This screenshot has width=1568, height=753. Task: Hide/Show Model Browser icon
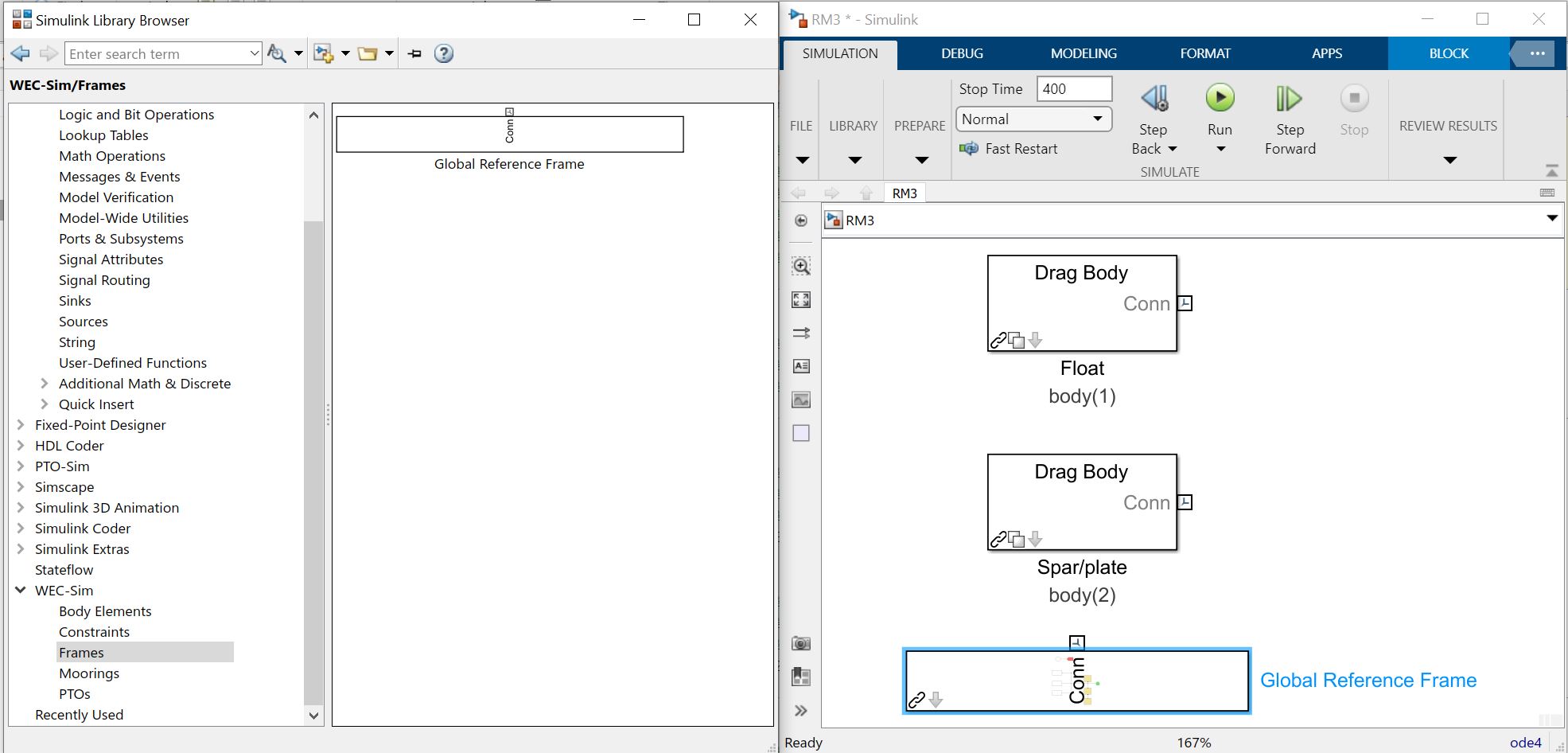coord(801,220)
